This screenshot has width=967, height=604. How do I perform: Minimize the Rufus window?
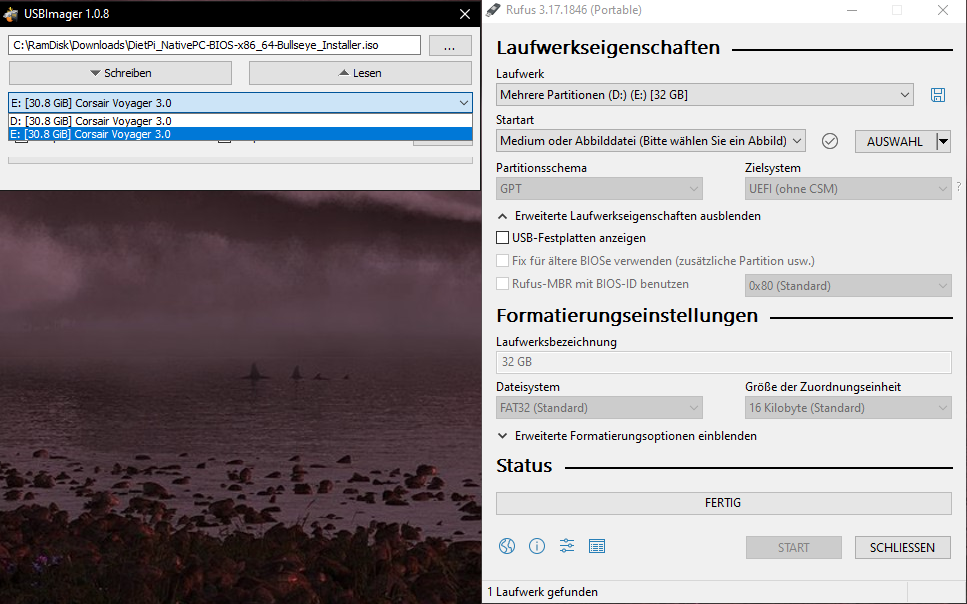(852, 10)
